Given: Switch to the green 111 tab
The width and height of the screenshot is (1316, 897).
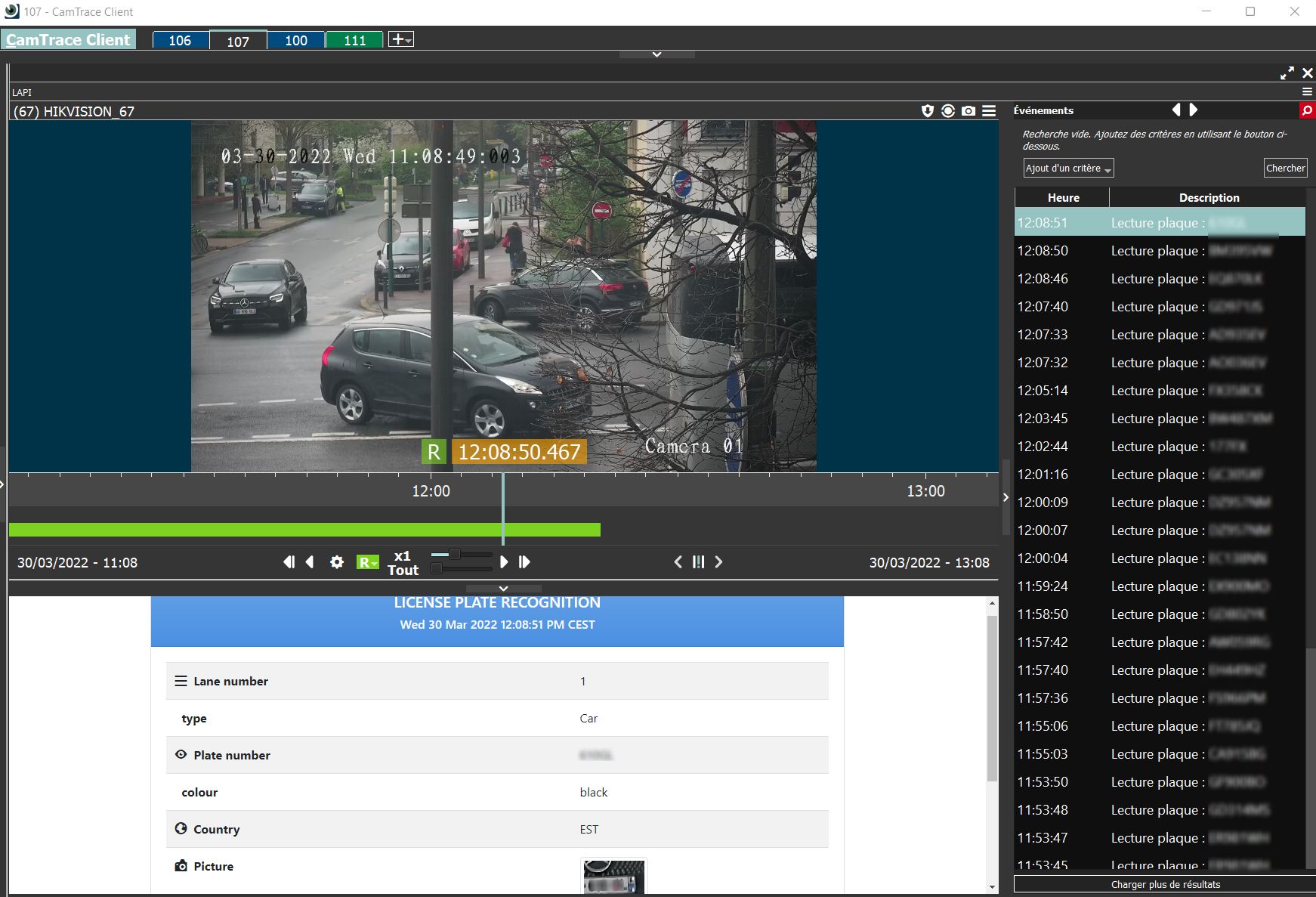Looking at the screenshot, I should click(x=354, y=41).
